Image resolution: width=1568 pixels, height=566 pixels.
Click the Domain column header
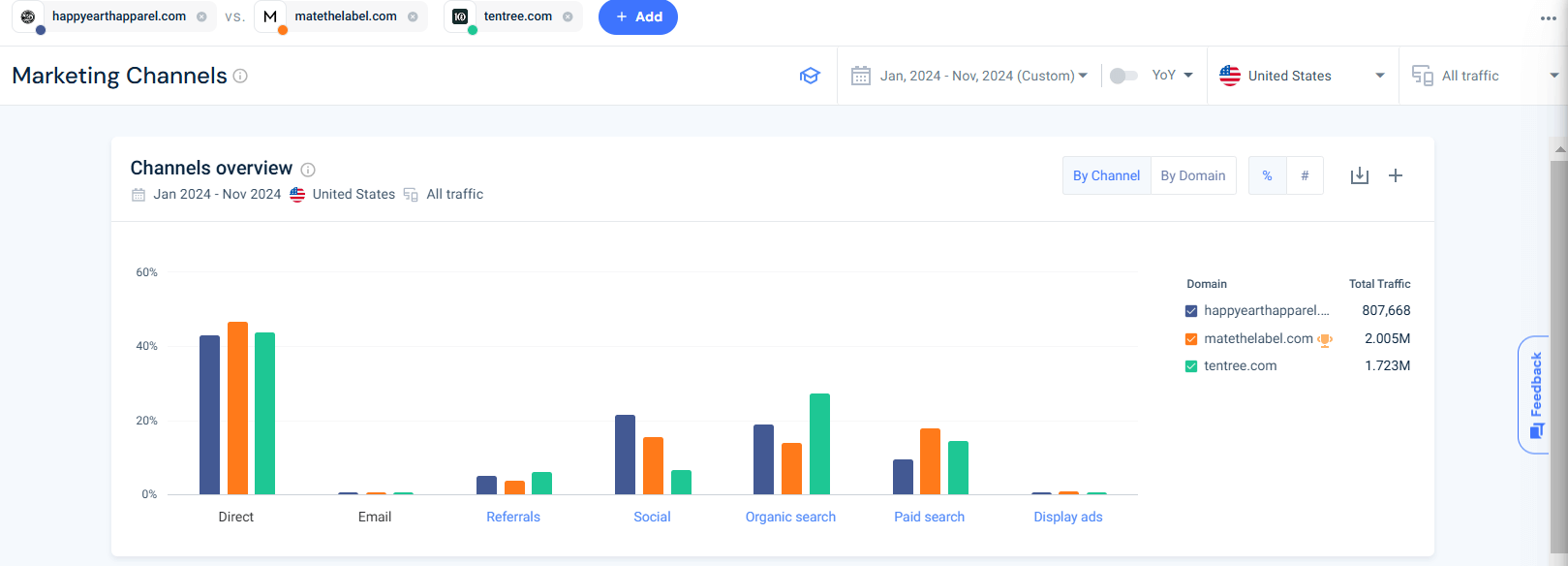pos(1207,284)
